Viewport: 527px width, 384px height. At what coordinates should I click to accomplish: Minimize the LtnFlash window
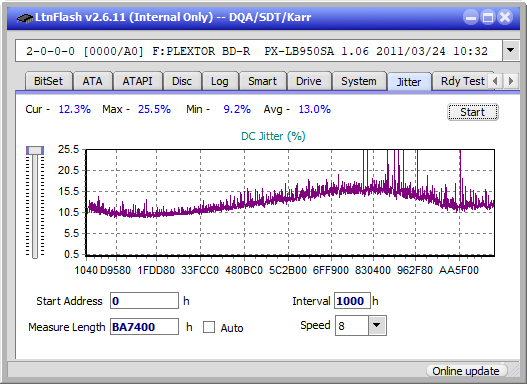tap(471, 17)
